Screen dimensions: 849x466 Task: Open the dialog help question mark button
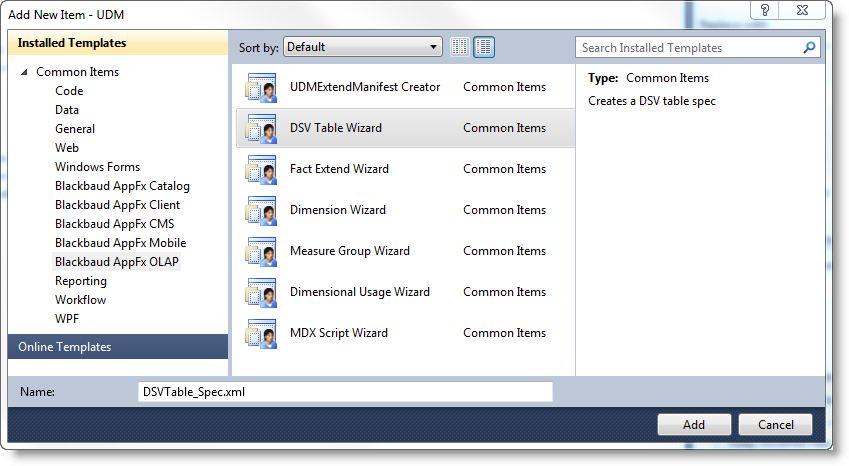[x=765, y=10]
